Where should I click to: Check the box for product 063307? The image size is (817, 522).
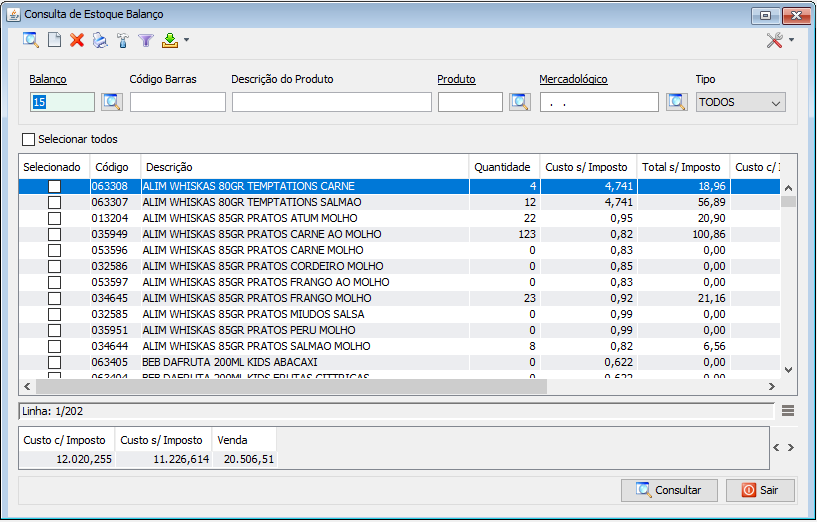54,202
